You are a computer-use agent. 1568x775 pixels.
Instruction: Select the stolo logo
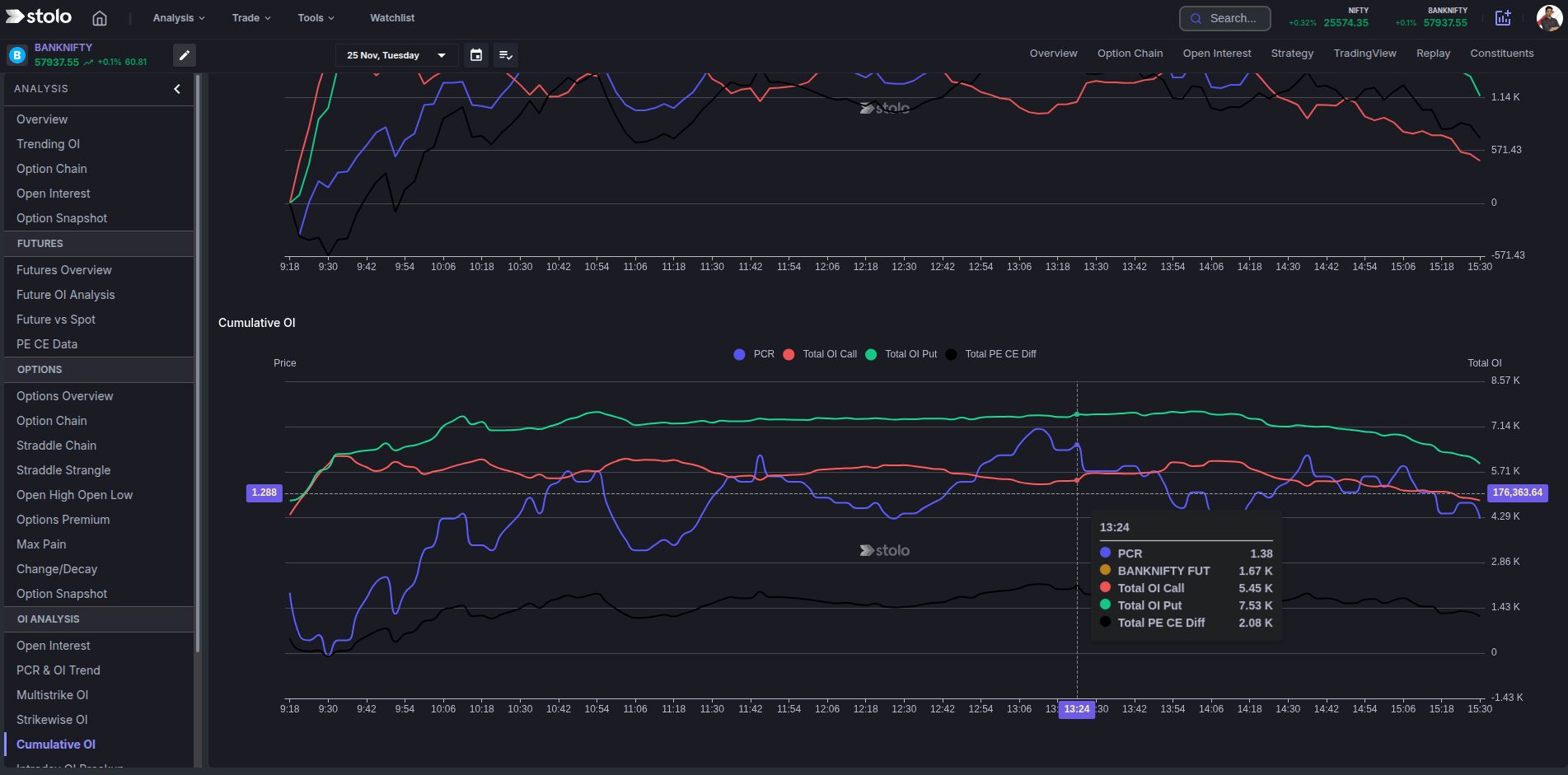38,16
